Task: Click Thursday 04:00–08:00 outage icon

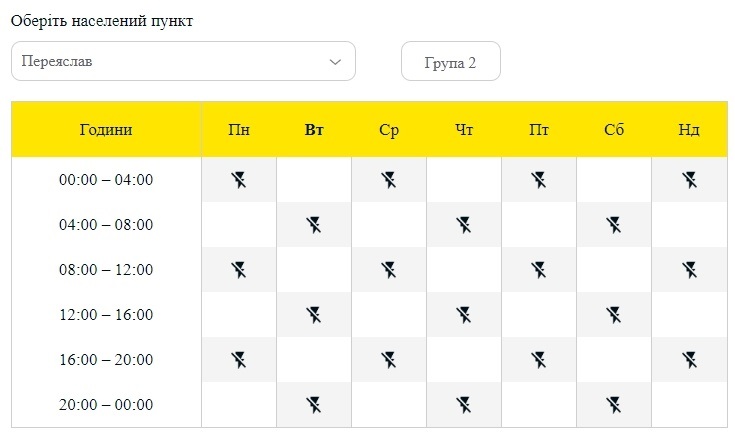Action: tap(464, 225)
